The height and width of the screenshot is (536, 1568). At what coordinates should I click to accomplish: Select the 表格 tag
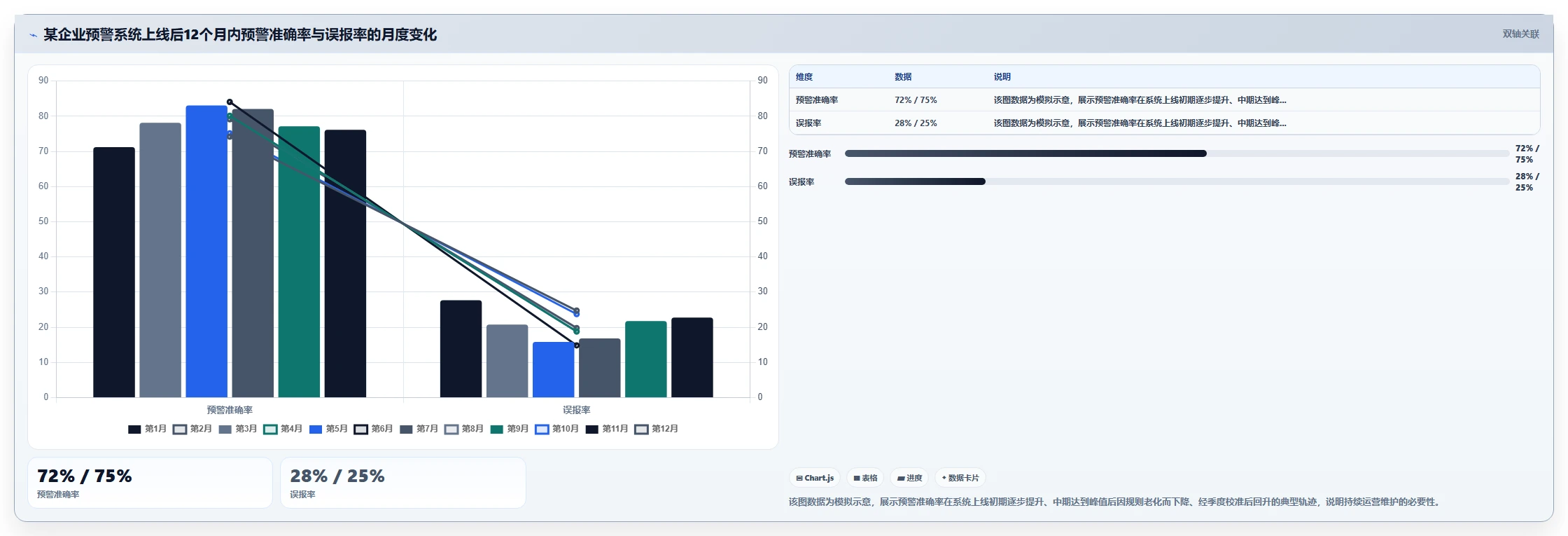(865, 479)
